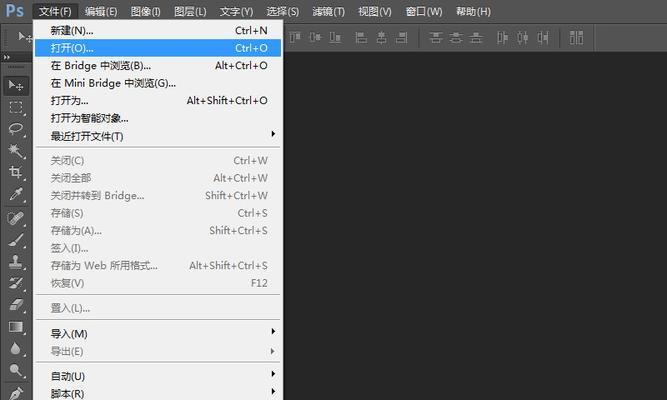Select the Dodge tool
Image resolution: width=667 pixels, height=400 pixels.
coord(16,371)
